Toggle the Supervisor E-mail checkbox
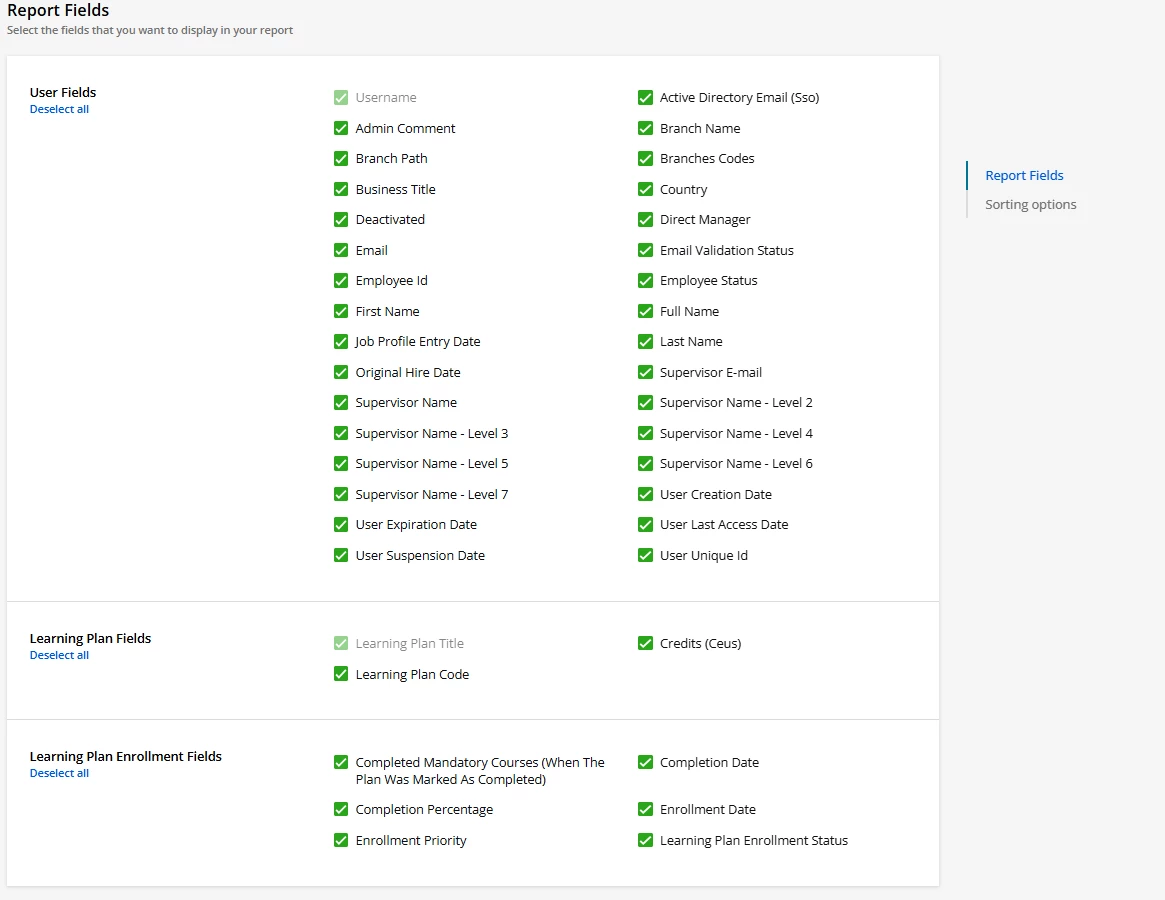The width and height of the screenshot is (1165, 900). pyautogui.click(x=645, y=372)
